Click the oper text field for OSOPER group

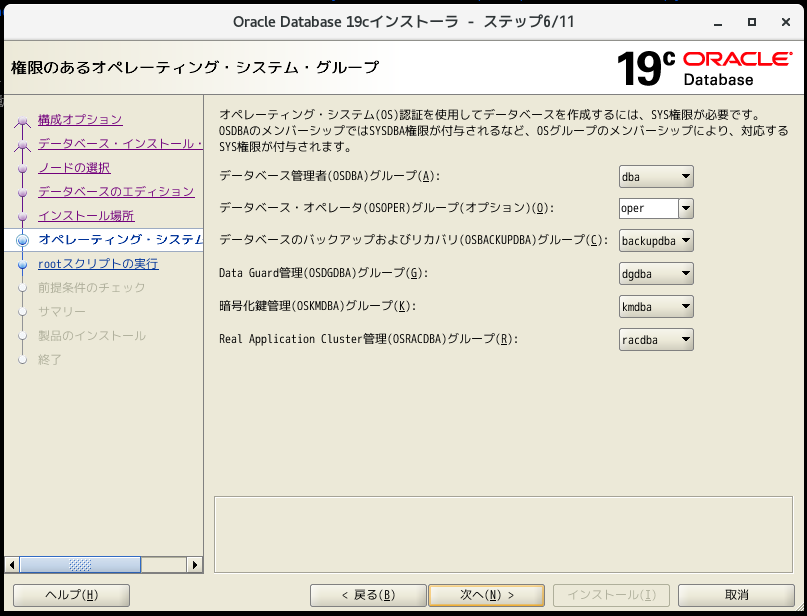point(648,208)
